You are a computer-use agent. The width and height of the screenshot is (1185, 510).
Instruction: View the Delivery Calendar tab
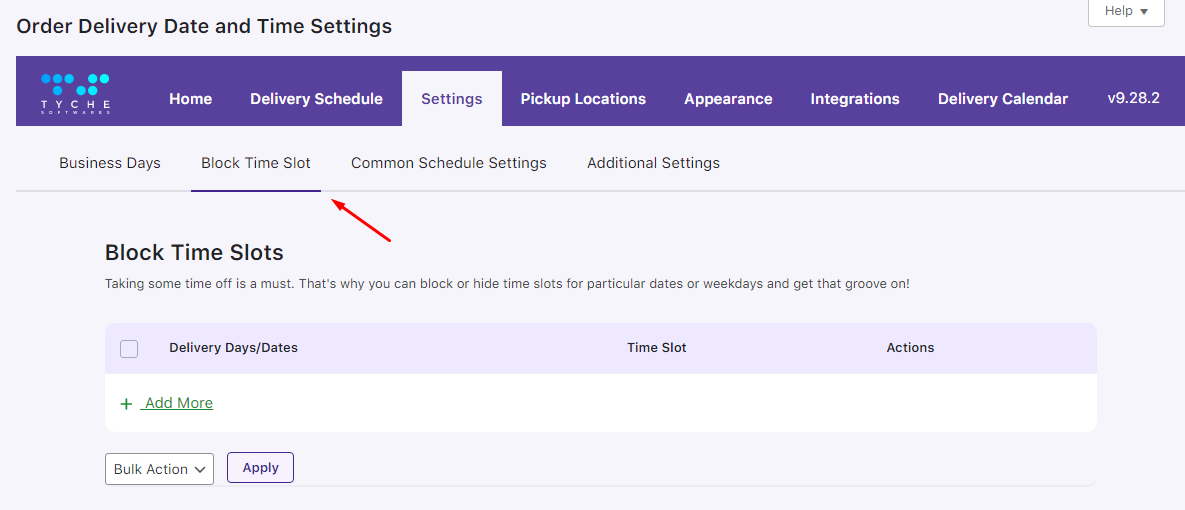coord(1003,99)
